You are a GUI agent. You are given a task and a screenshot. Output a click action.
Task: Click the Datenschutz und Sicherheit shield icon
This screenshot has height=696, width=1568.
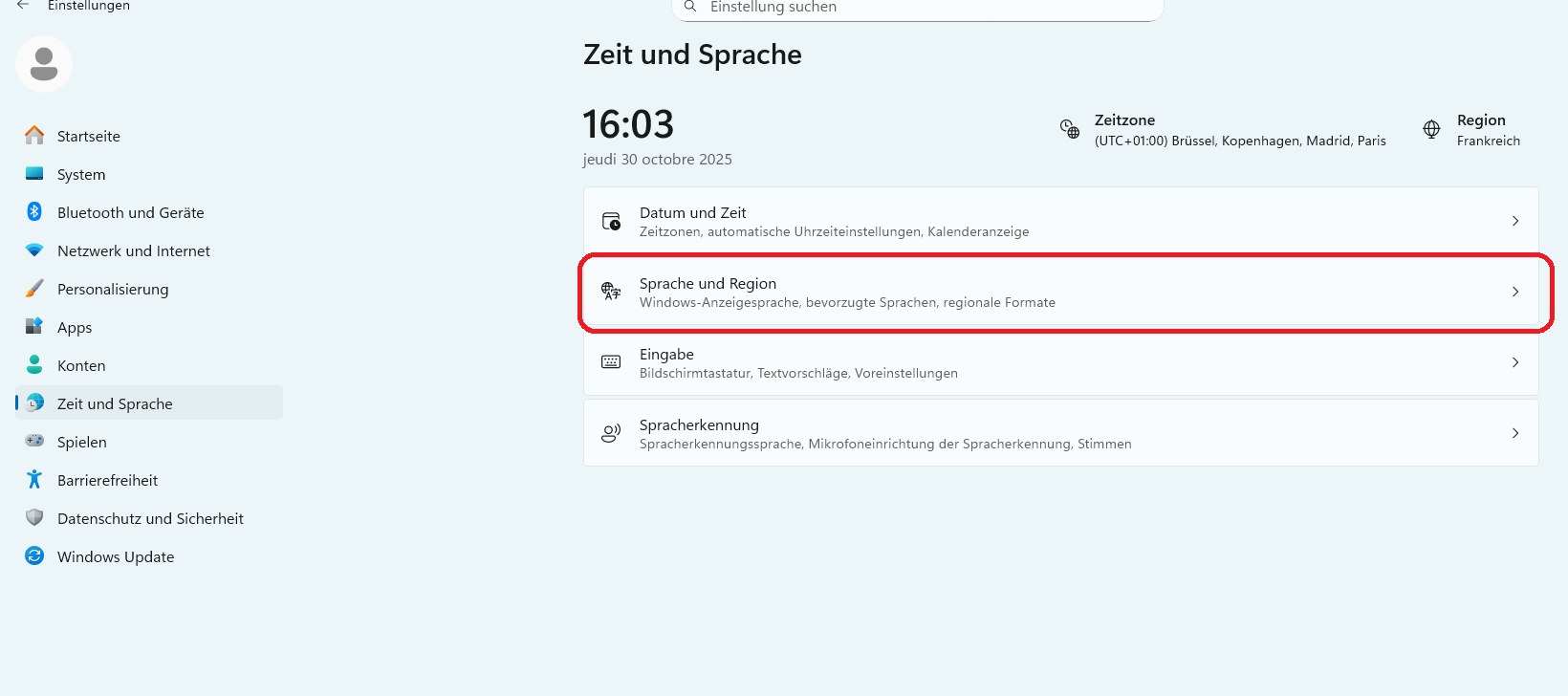click(34, 518)
